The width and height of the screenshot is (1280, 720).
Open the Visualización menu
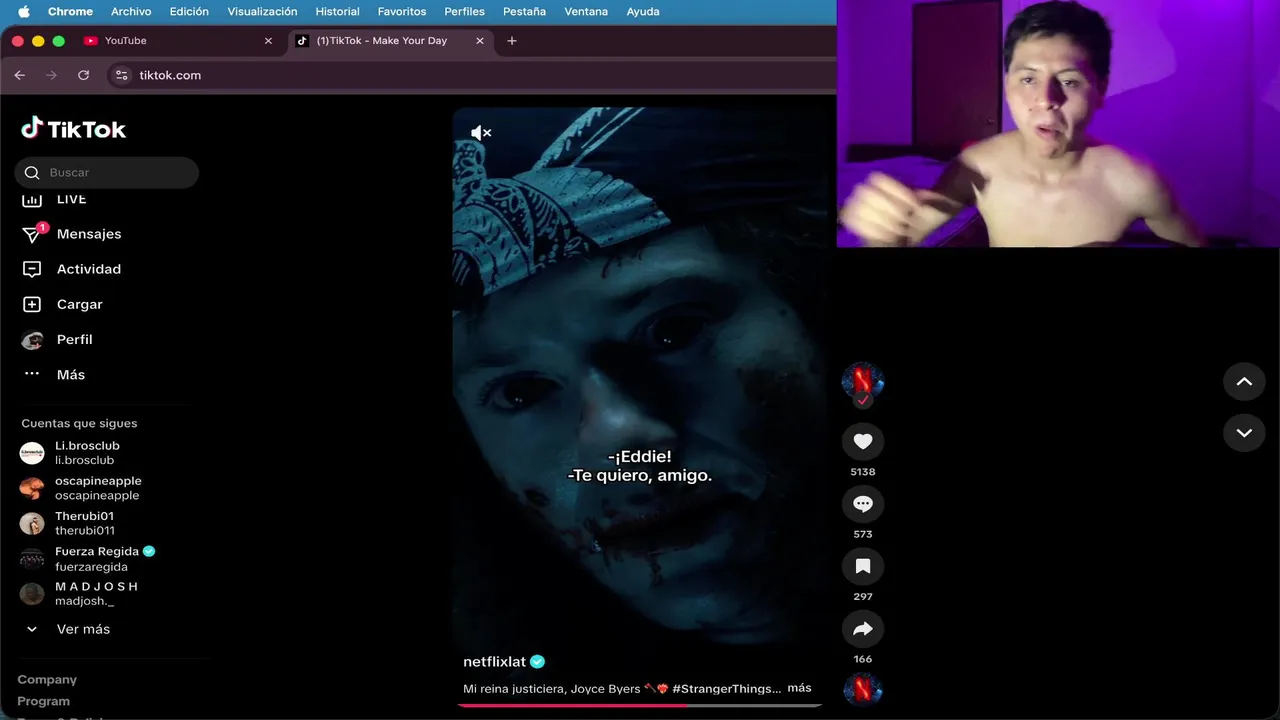pos(262,12)
